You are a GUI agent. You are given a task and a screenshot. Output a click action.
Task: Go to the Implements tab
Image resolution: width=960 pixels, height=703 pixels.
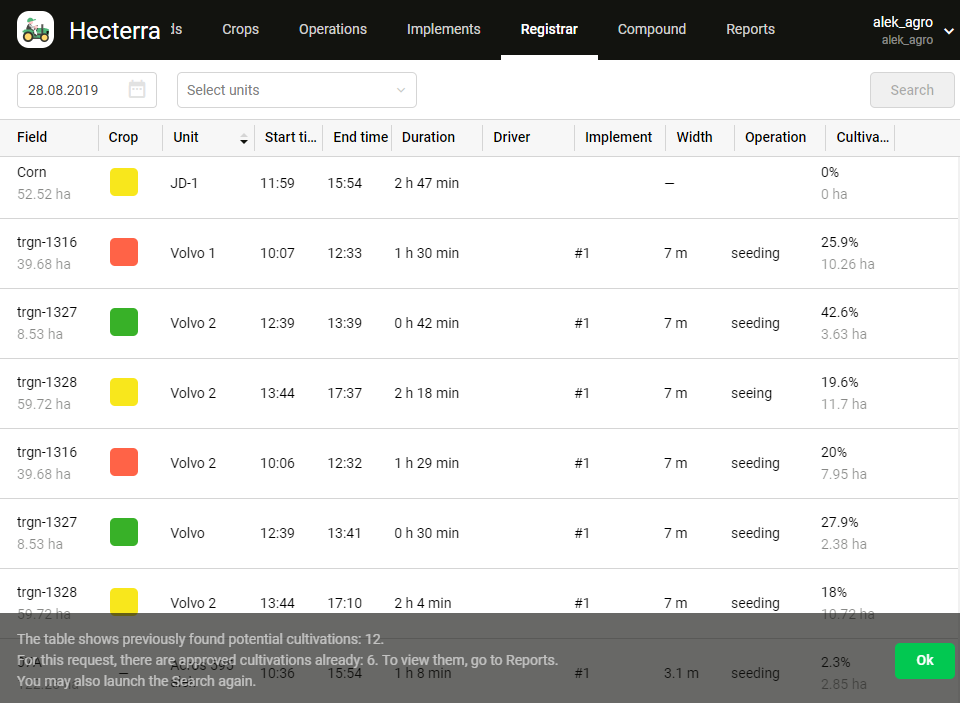pos(443,29)
